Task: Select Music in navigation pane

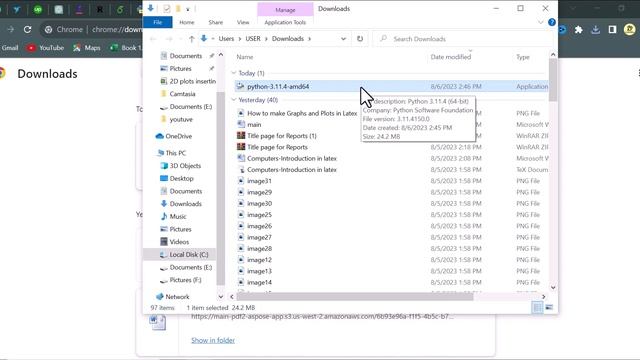Action: pyautogui.click(x=178, y=216)
